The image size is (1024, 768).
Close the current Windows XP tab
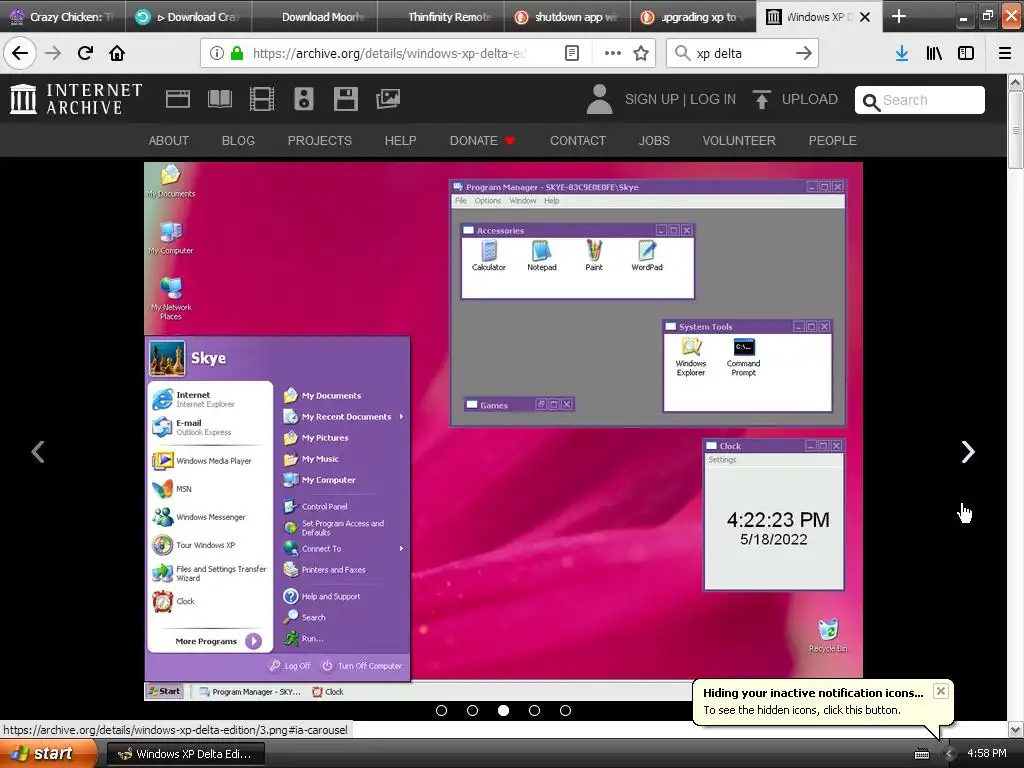click(865, 17)
